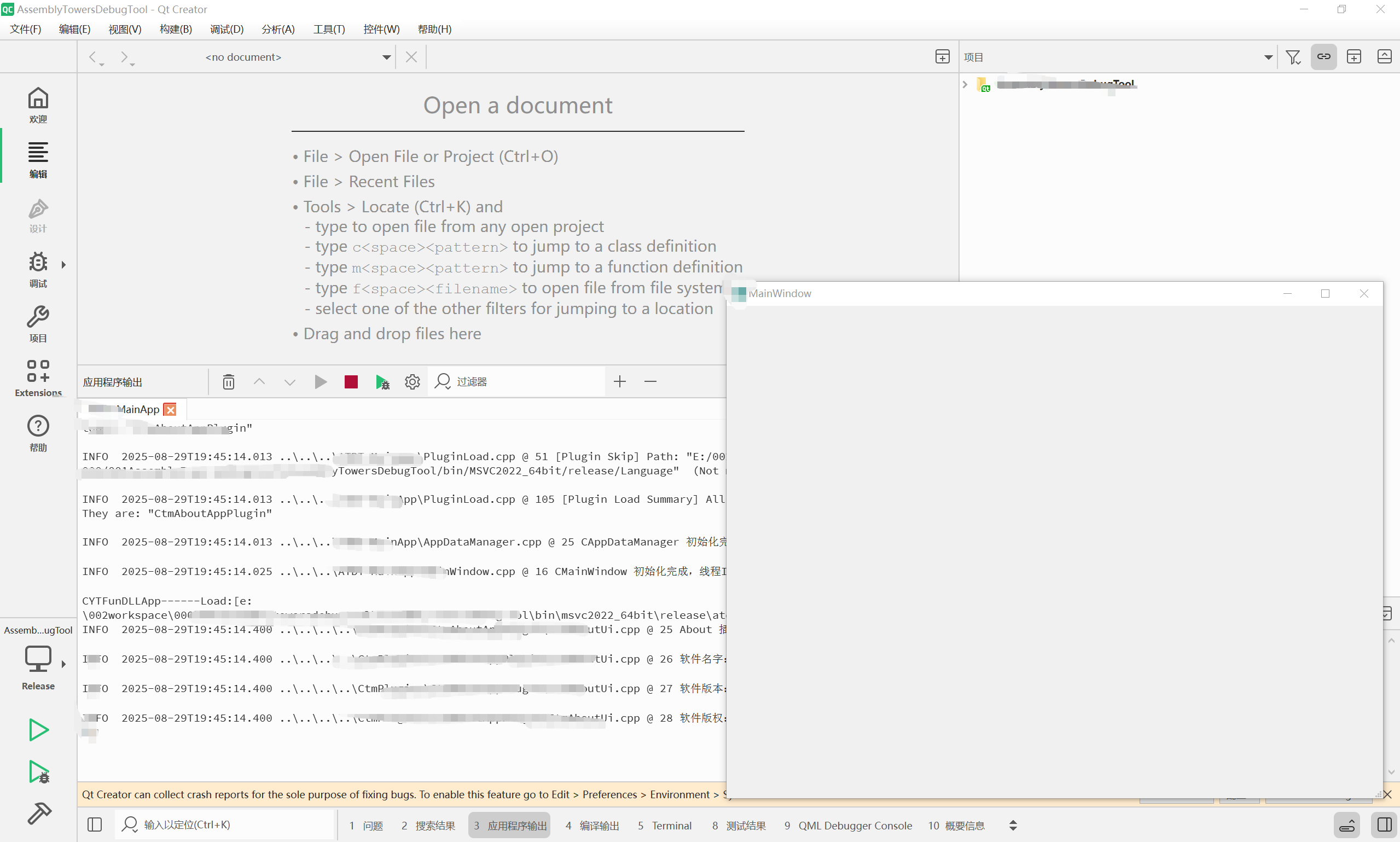
Task: Open the Terminal pane
Action: [x=665, y=826]
